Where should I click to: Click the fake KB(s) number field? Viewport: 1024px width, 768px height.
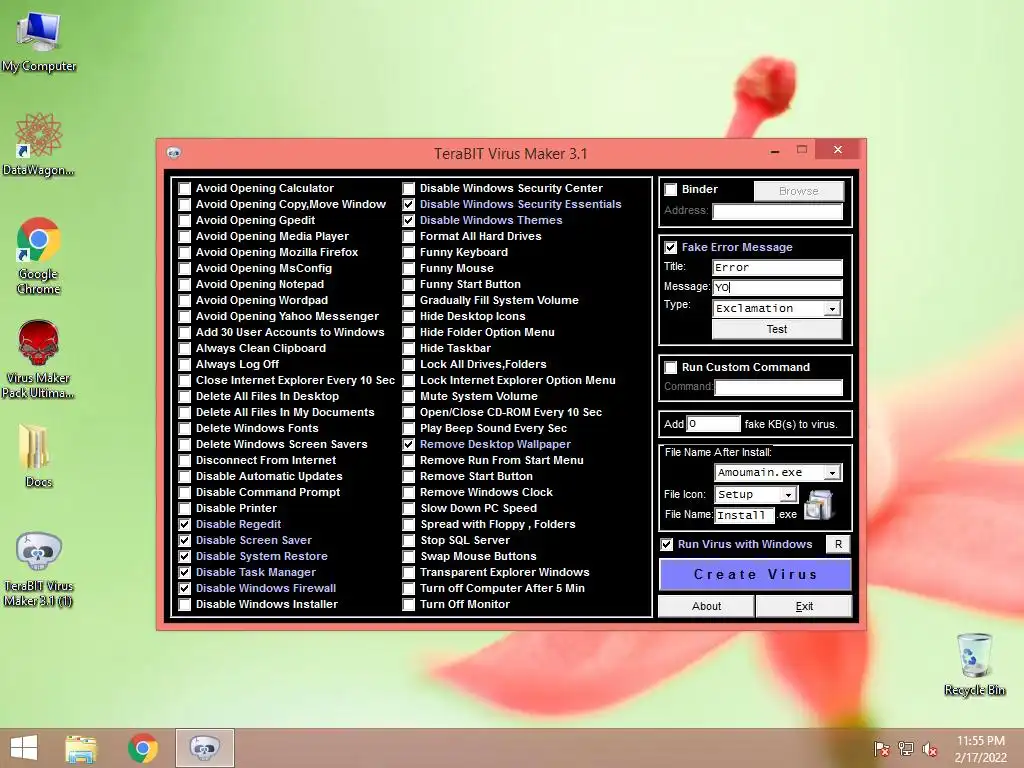[713, 424]
